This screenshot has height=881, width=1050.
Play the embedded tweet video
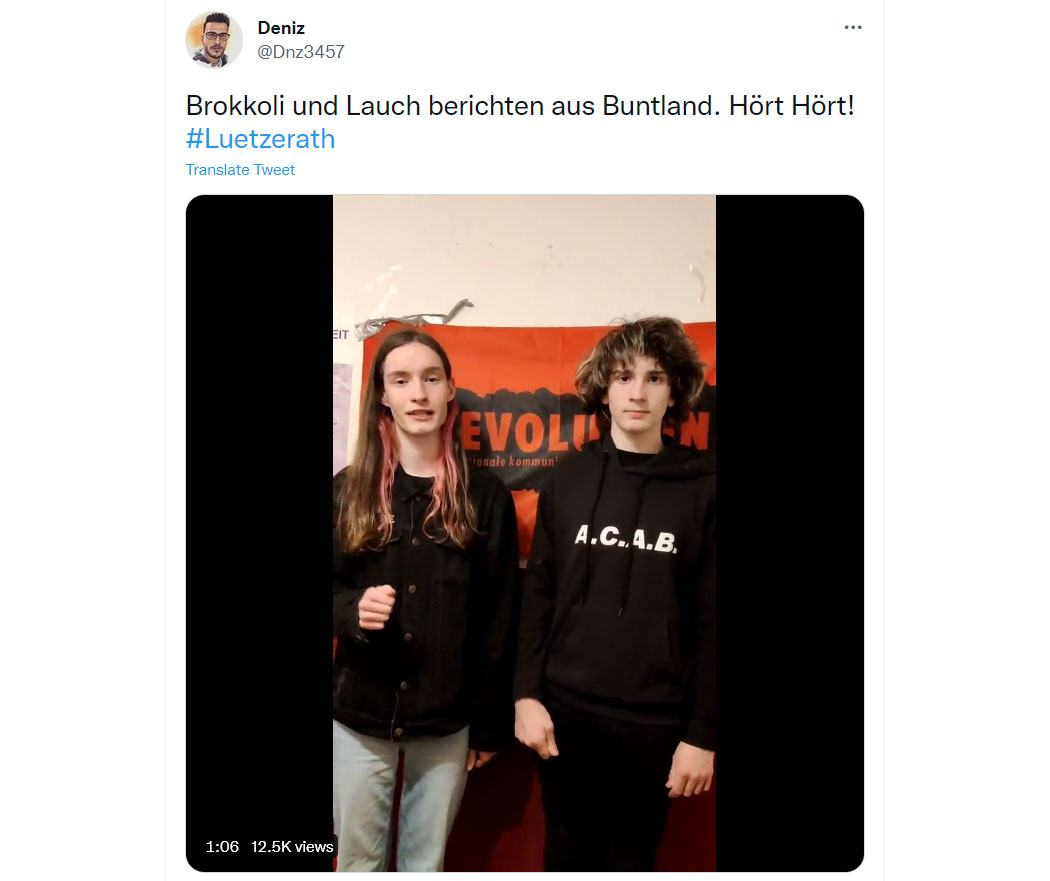524,533
